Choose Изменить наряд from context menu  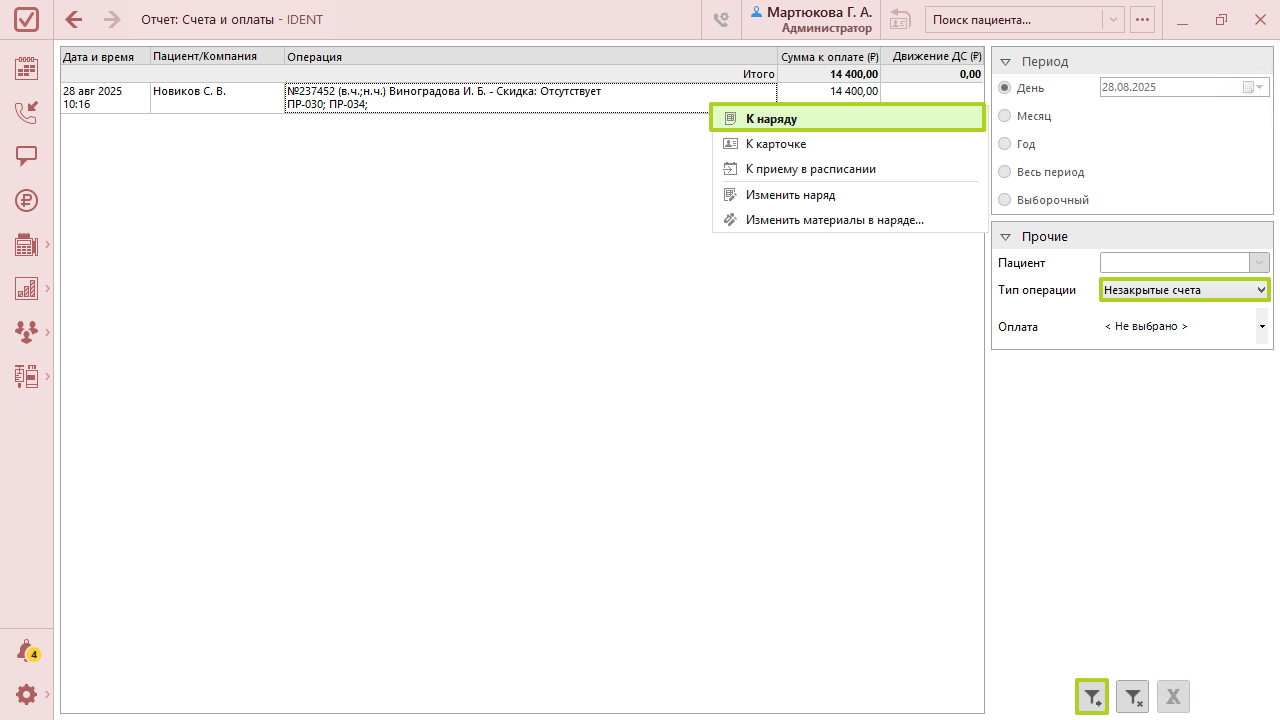(x=848, y=195)
